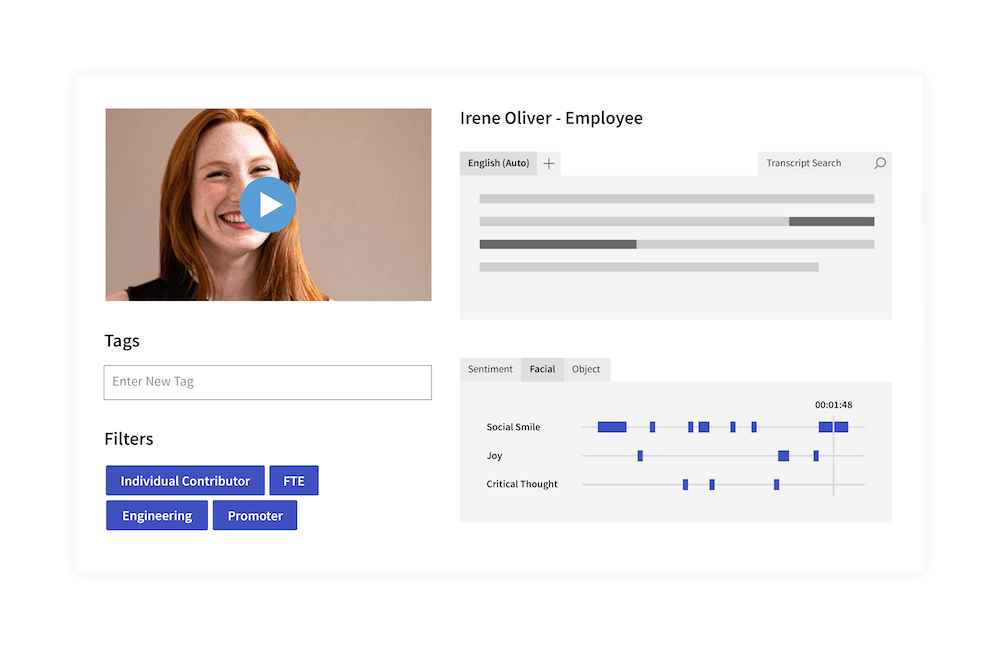Image resolution: width=1000 pixels, height=648 pixels.
Task: Click the wide Joy segment on timeline
Action: coord(784,455)
